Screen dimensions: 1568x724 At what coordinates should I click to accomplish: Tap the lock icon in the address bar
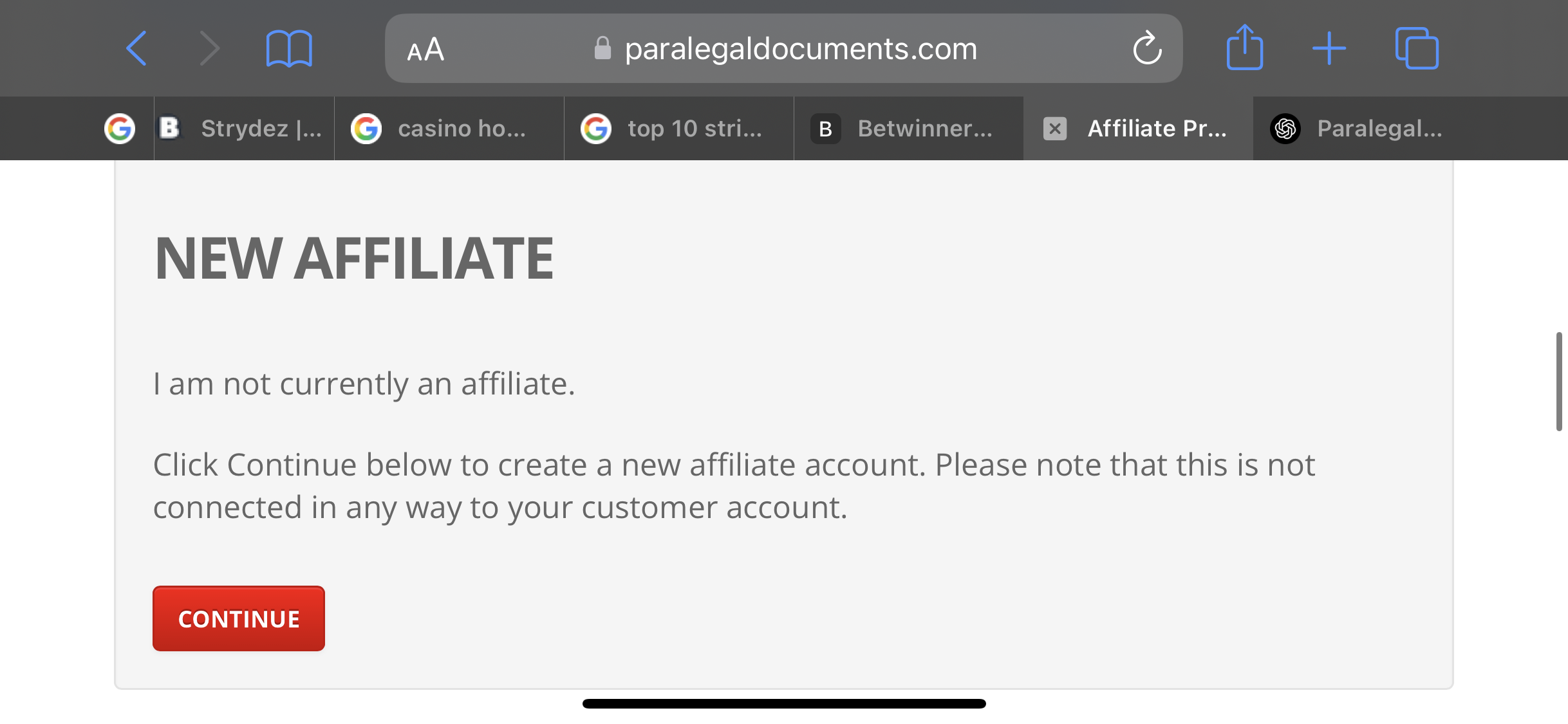[602, 48]
